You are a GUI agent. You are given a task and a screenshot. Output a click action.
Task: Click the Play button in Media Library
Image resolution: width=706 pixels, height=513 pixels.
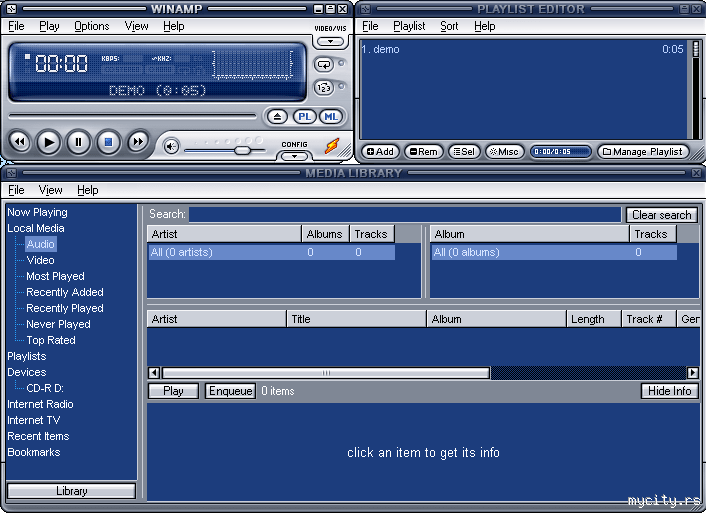173,391
